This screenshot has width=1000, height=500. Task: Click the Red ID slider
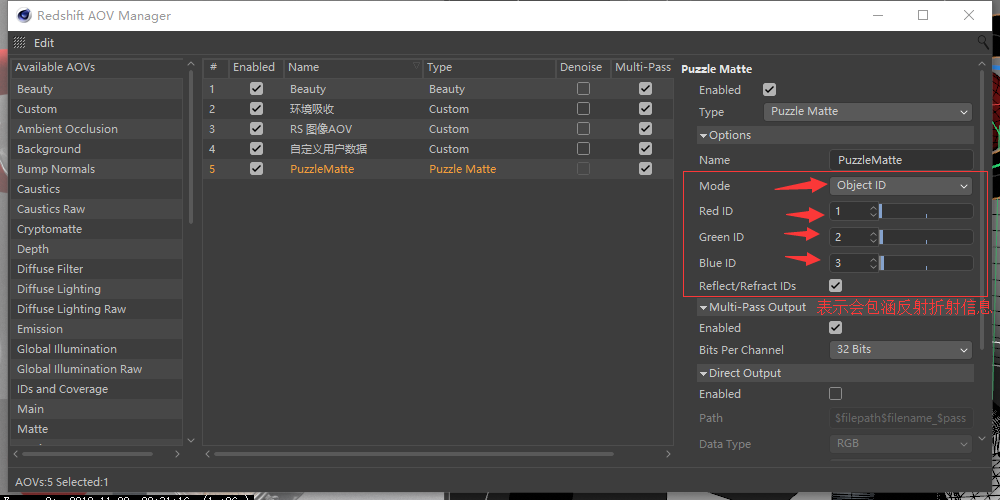pyautogui.click(x=926, y=211)
